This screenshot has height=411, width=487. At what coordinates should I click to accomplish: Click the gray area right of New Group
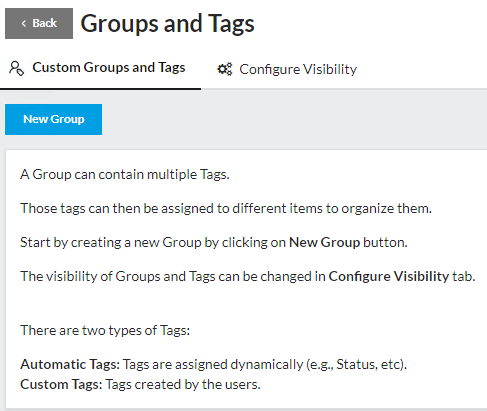click(x=293, y=119)
